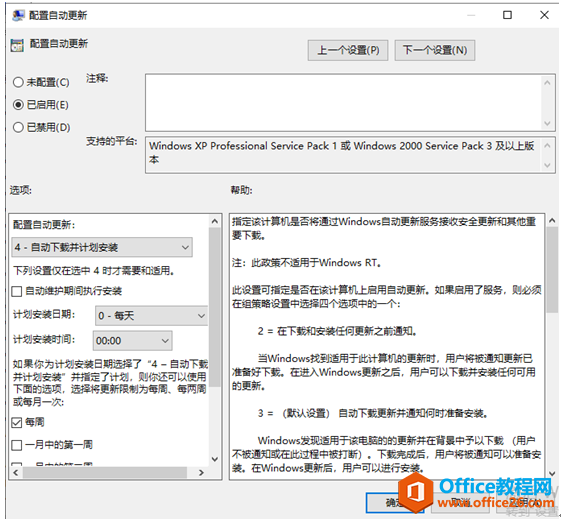Click the policy setting icon beside 配置自动更新 heading
The height and width of the screenshot is (520, 561).
point(17,45)
